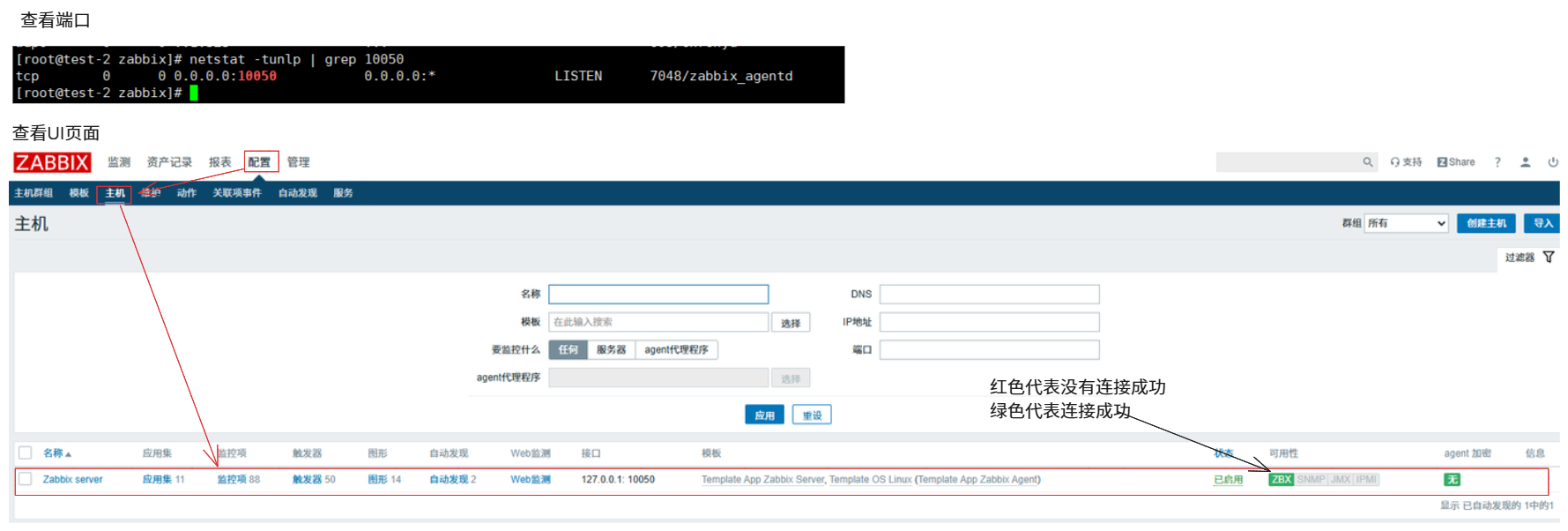Open help question mark icon
The image size is (1568, 531).
(x=1497, y=162)
